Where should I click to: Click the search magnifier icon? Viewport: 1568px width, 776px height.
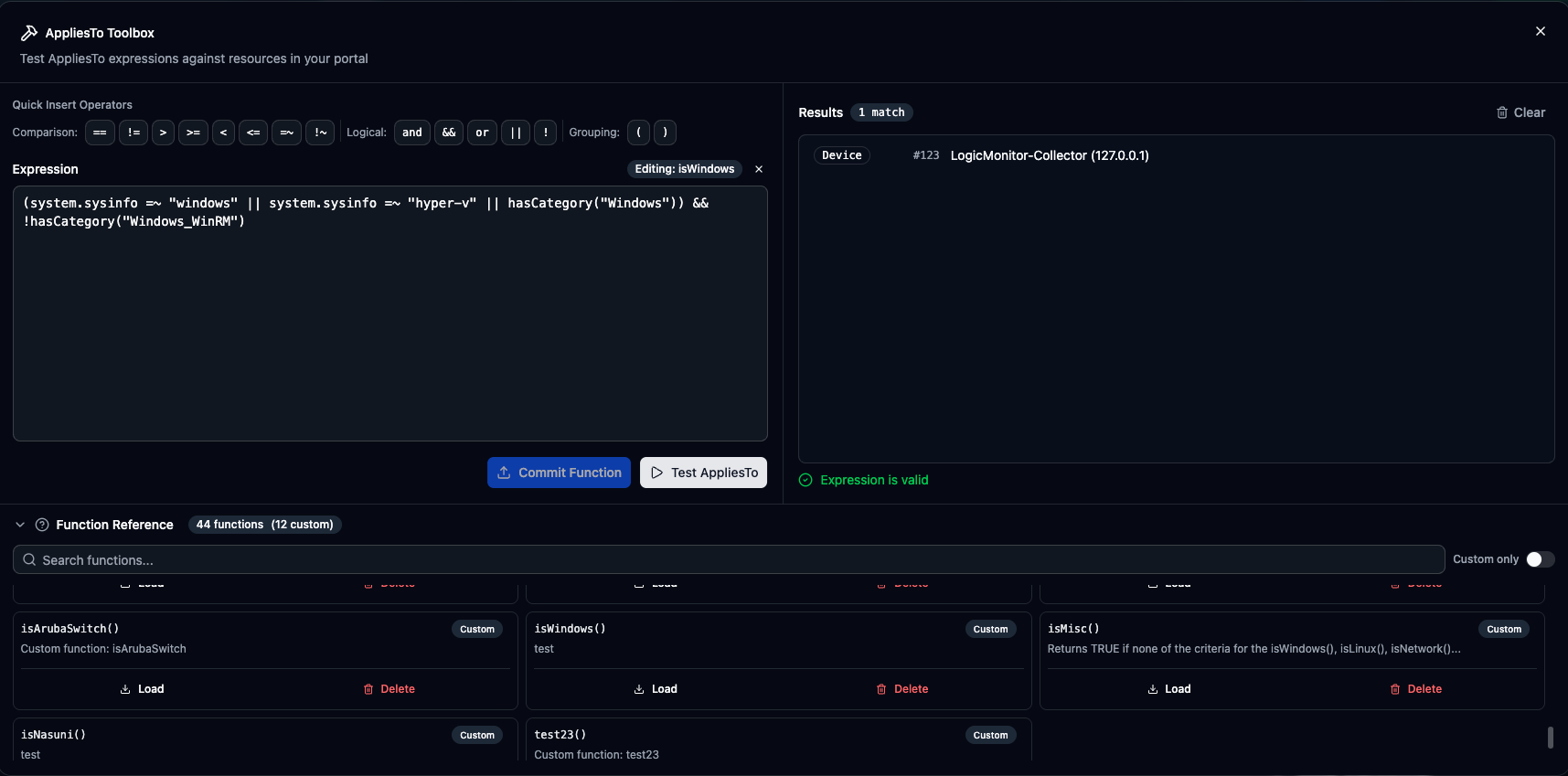(x=29, y=559)
